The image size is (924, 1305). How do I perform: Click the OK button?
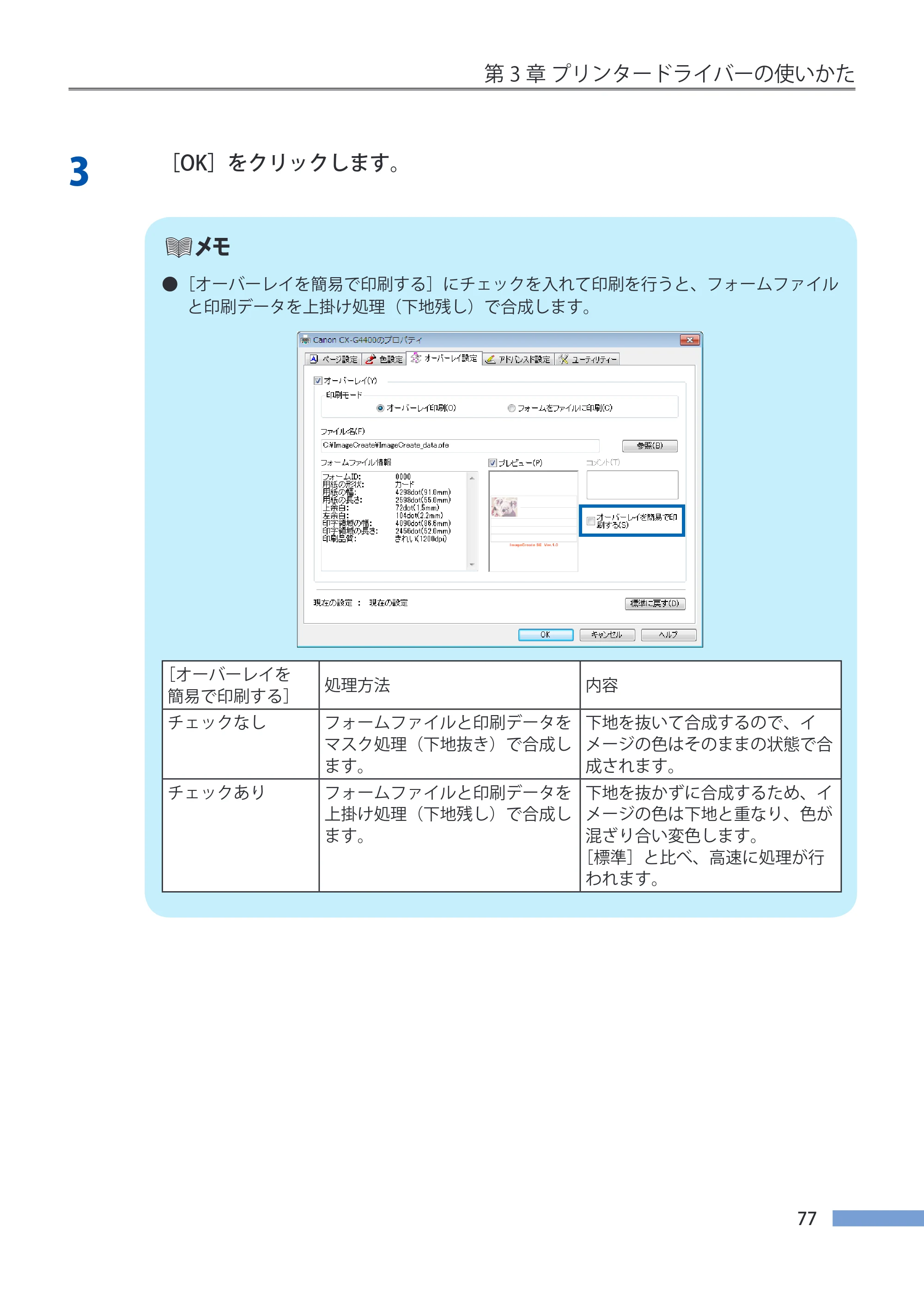click(x=545, y=635)
